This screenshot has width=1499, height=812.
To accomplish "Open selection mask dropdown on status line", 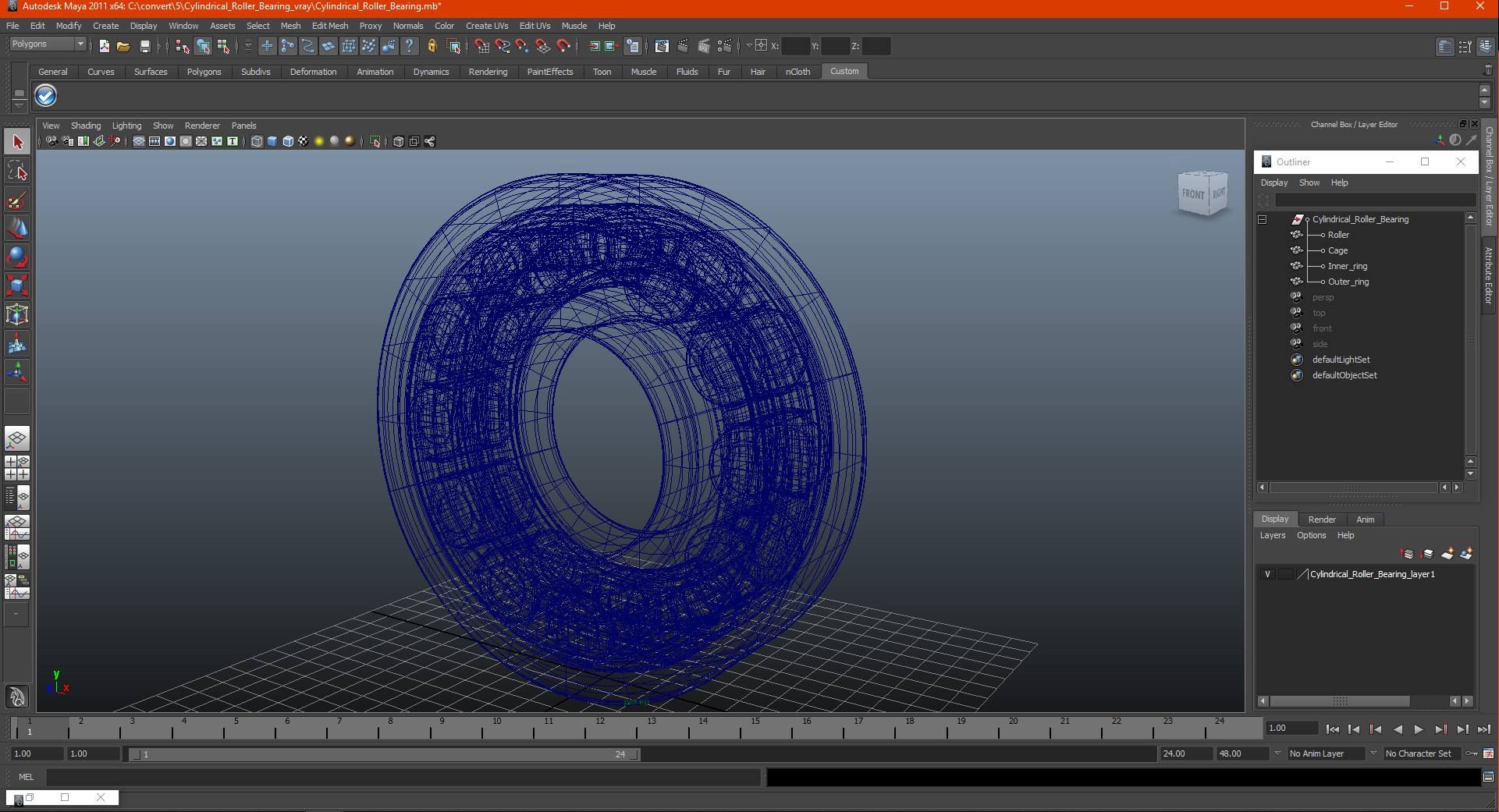I will coord(248,46).
